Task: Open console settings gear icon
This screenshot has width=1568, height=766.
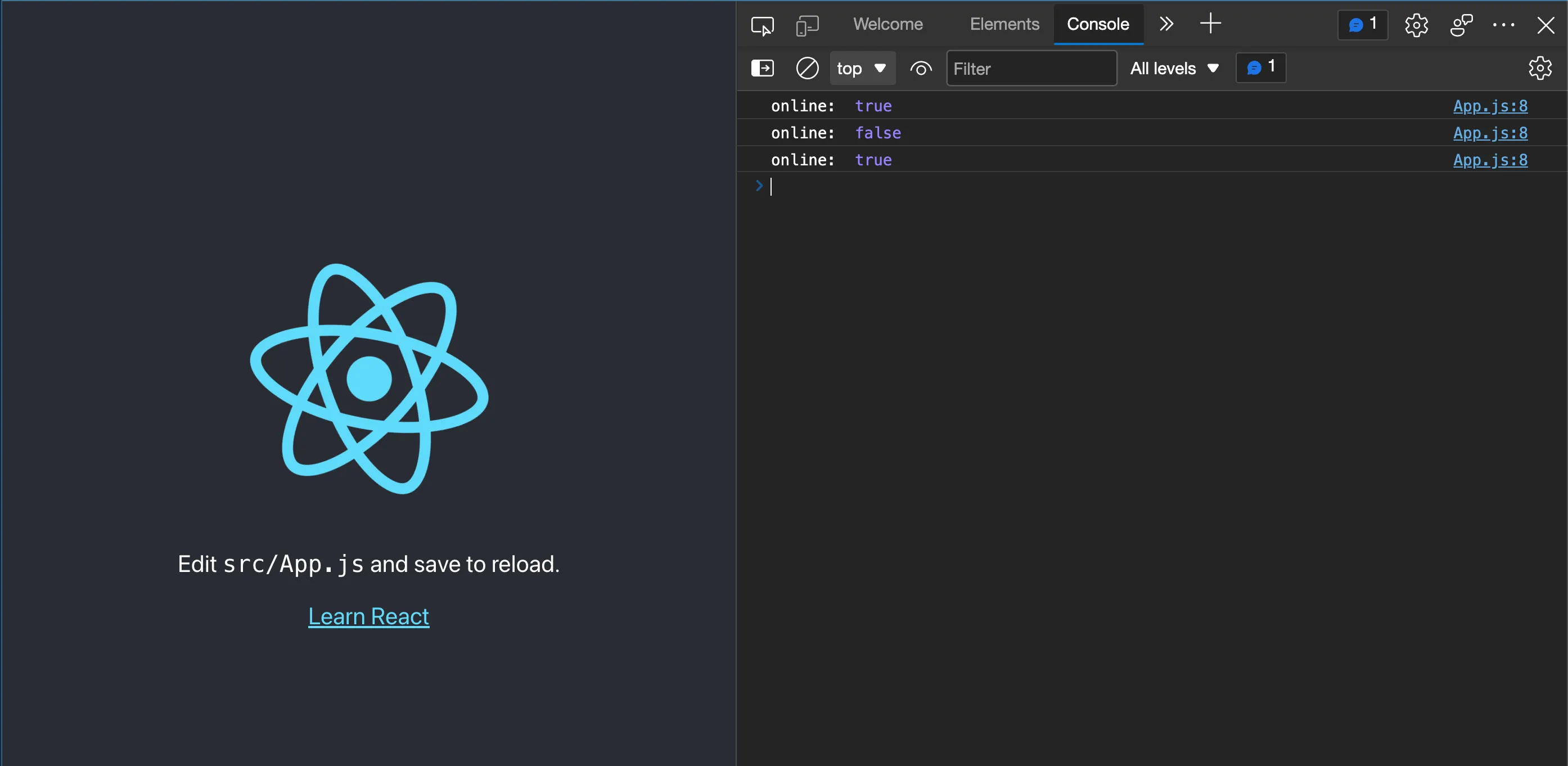Action: (1539, 67)
